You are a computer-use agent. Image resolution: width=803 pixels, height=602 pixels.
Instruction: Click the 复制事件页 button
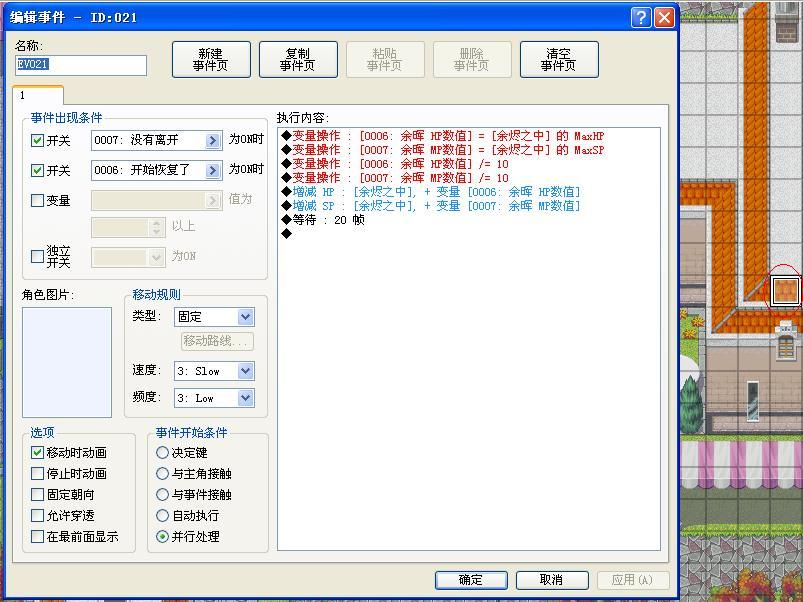[x=298, y=59]
